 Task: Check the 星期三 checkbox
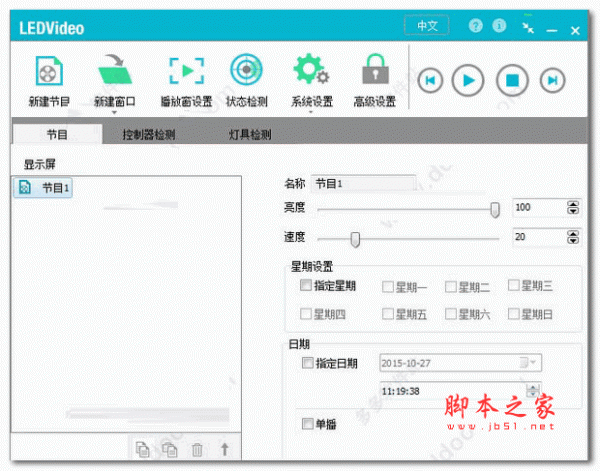(x=514, y=285)
